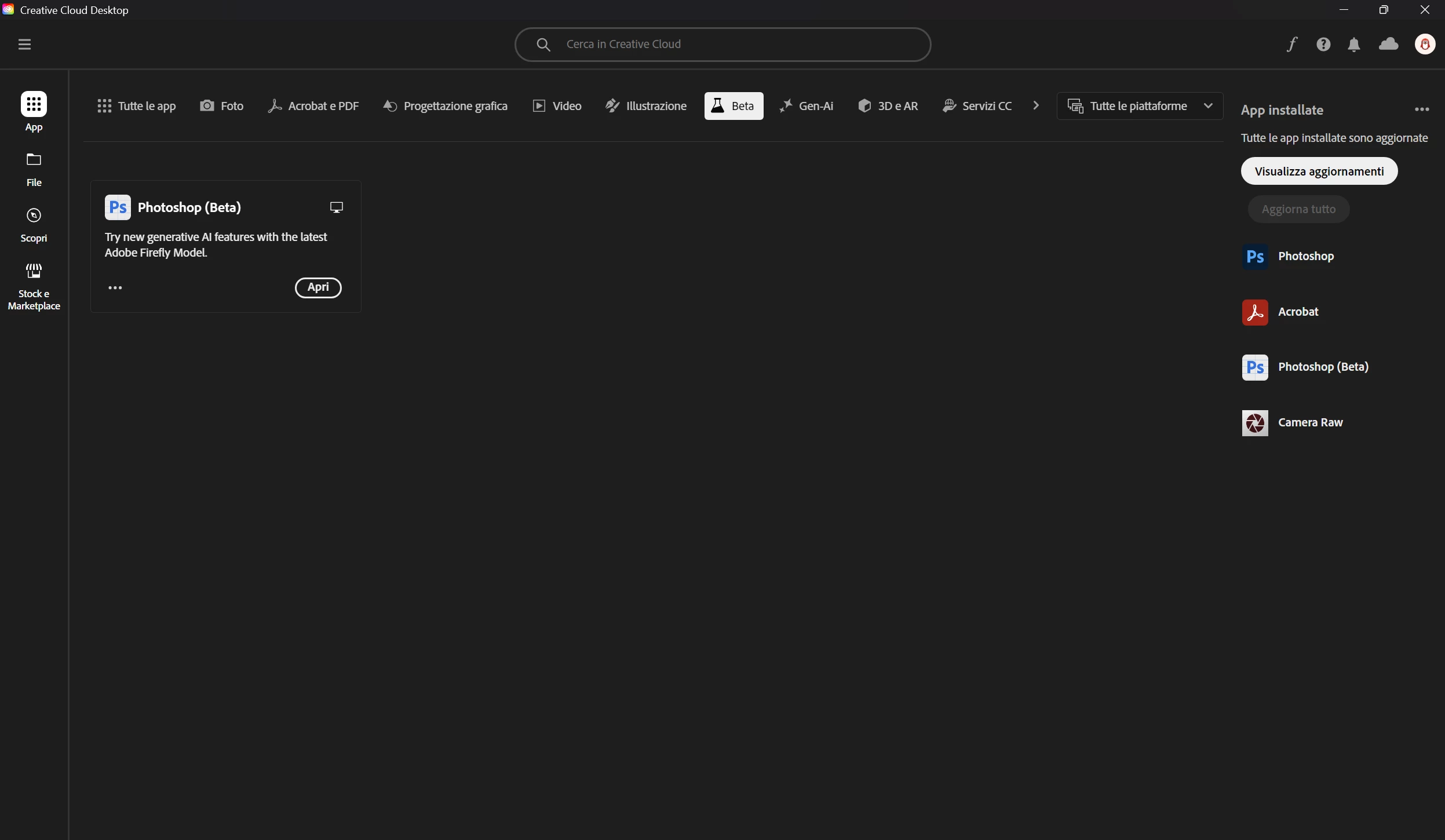Open the notifications bell icon
The height and width of the screenshot is (840, 1445).
click(1353, 45)
